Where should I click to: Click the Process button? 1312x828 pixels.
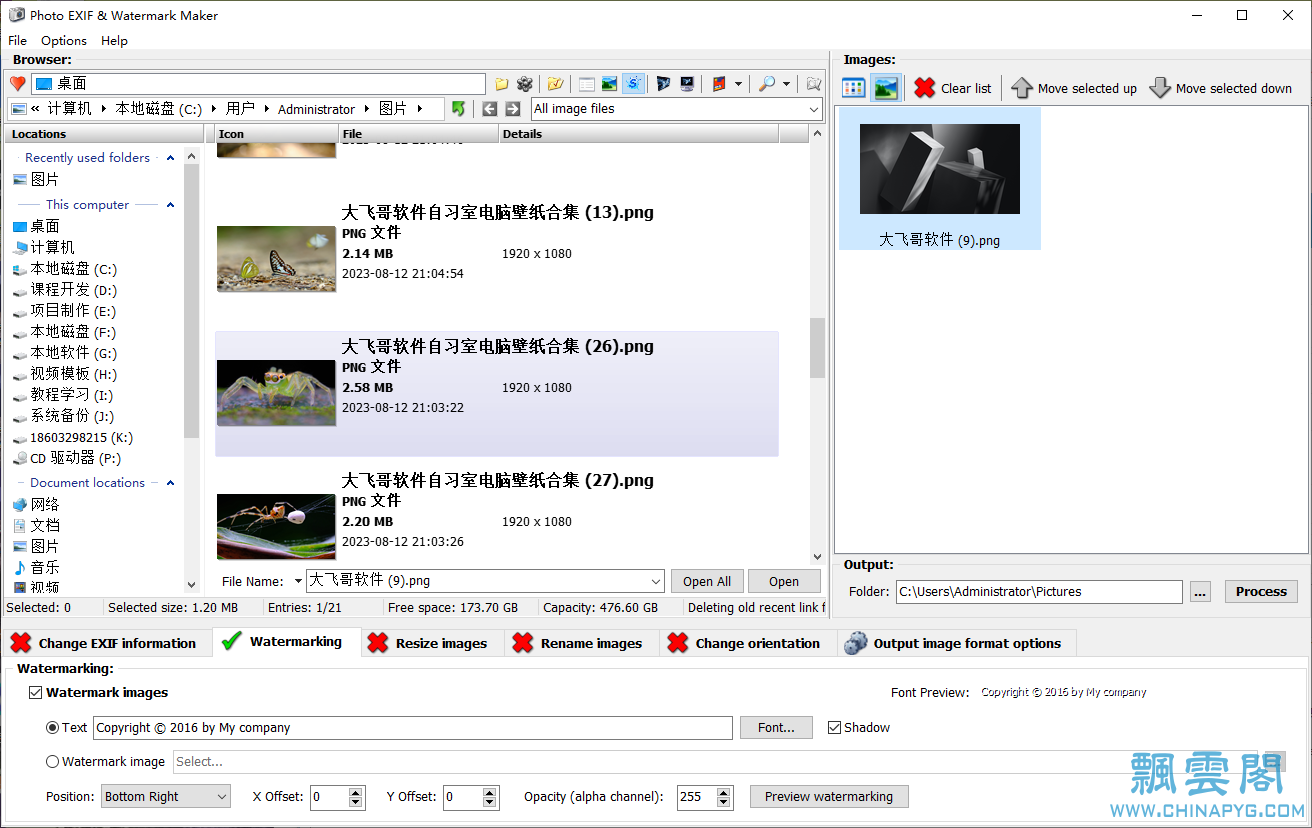[x=1261, y=591]
